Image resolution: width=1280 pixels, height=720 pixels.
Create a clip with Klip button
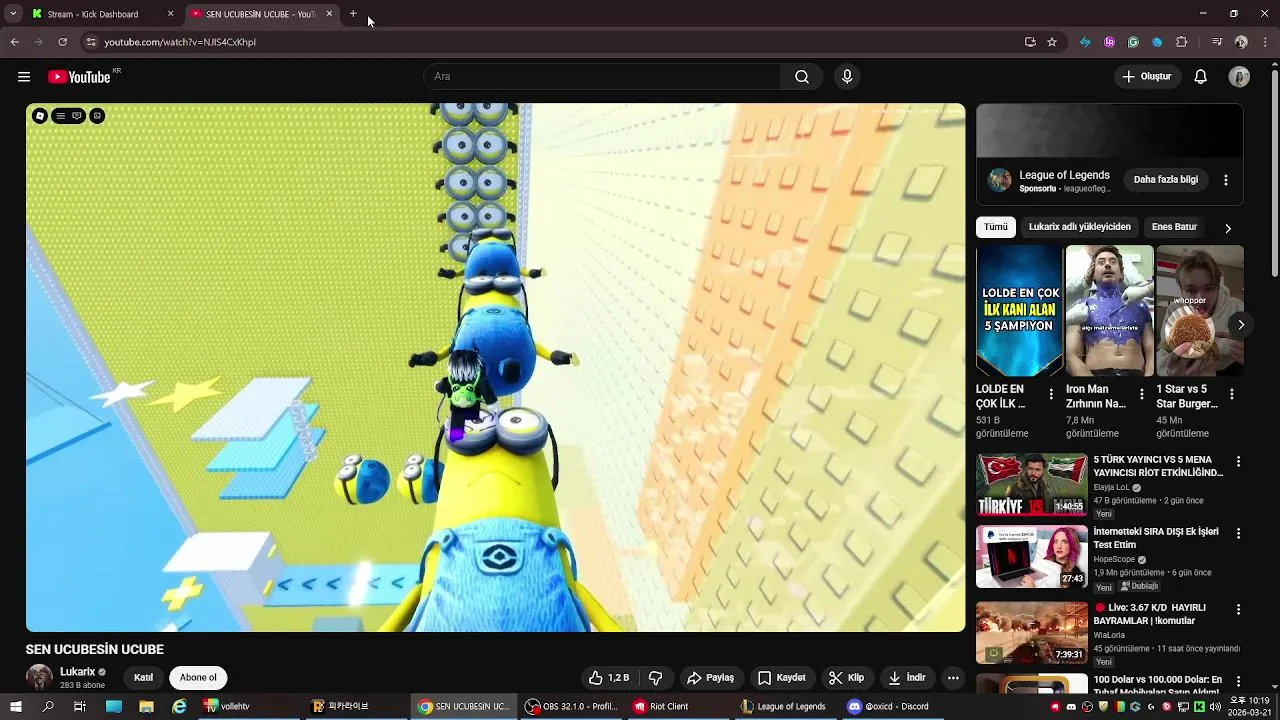pos(846,678)
